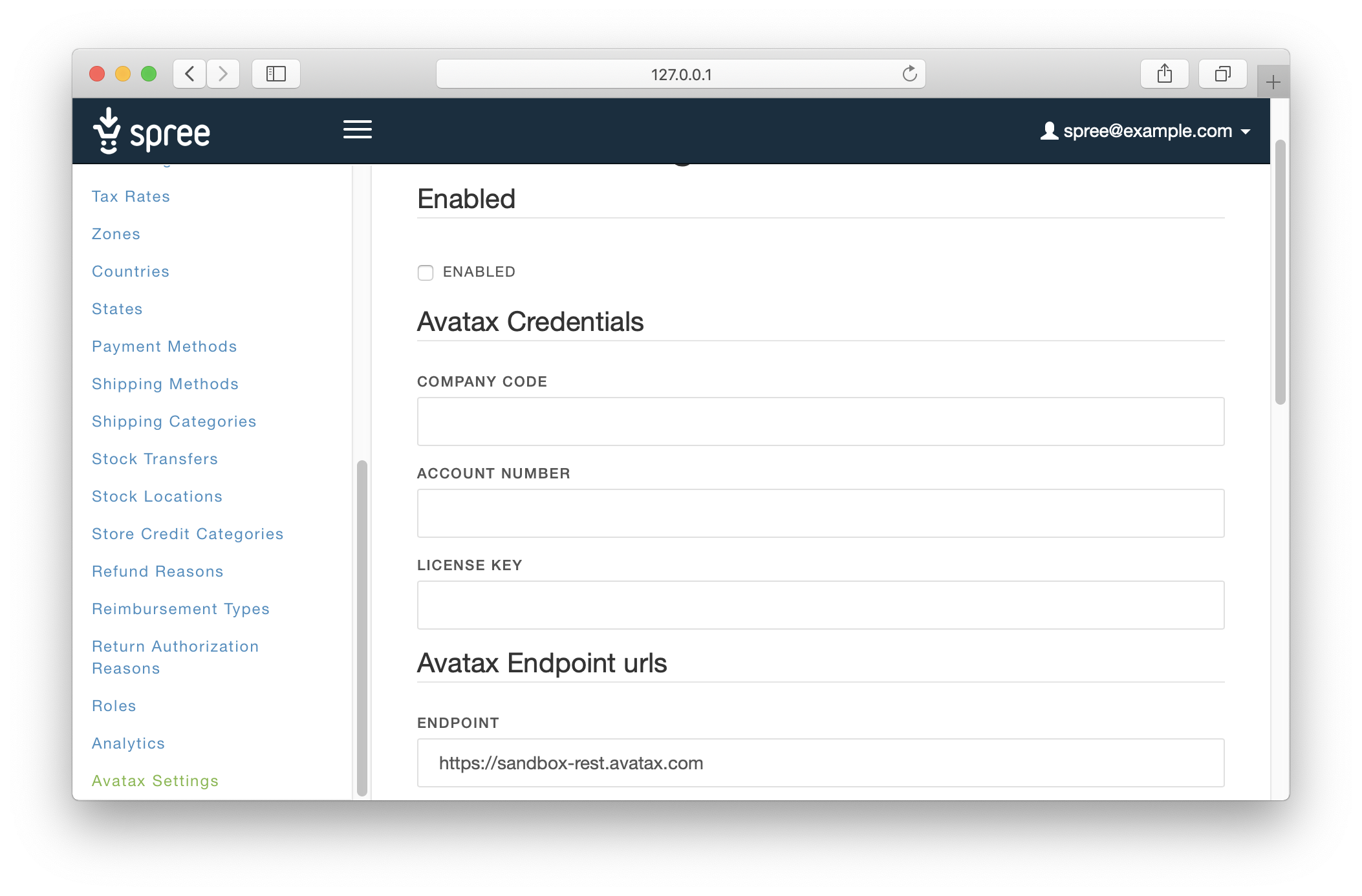Image resolution: width=1362 pixels, height=896 pixels.
Task: Go forward in the browser
Action: pyautogui.click(x=223, y=74)
